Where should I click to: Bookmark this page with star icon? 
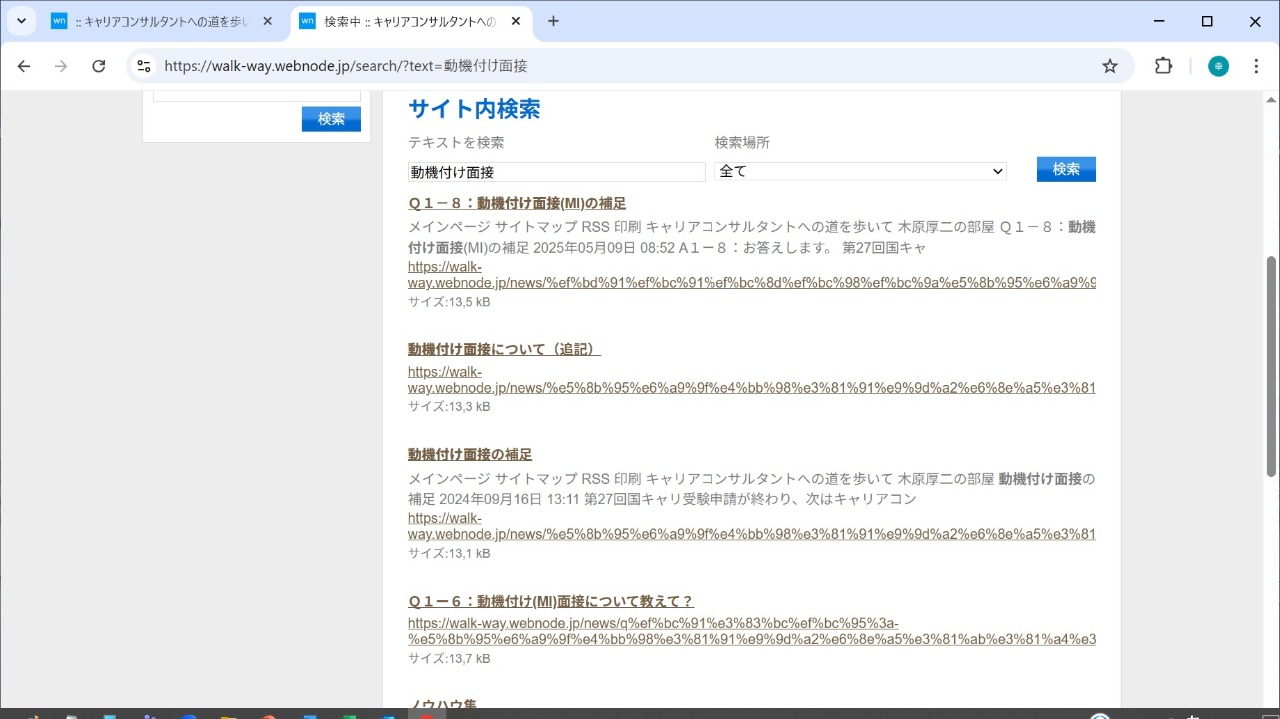click(1109, 66)
